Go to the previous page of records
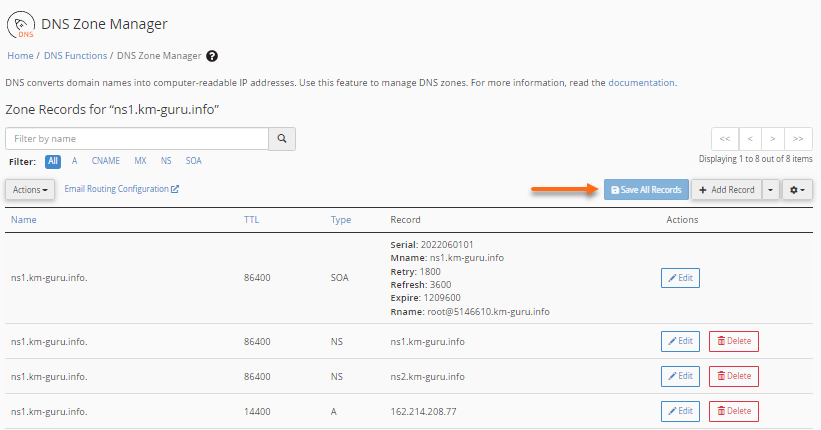This screenshot has height=430, width=821. tap(749, 139)
